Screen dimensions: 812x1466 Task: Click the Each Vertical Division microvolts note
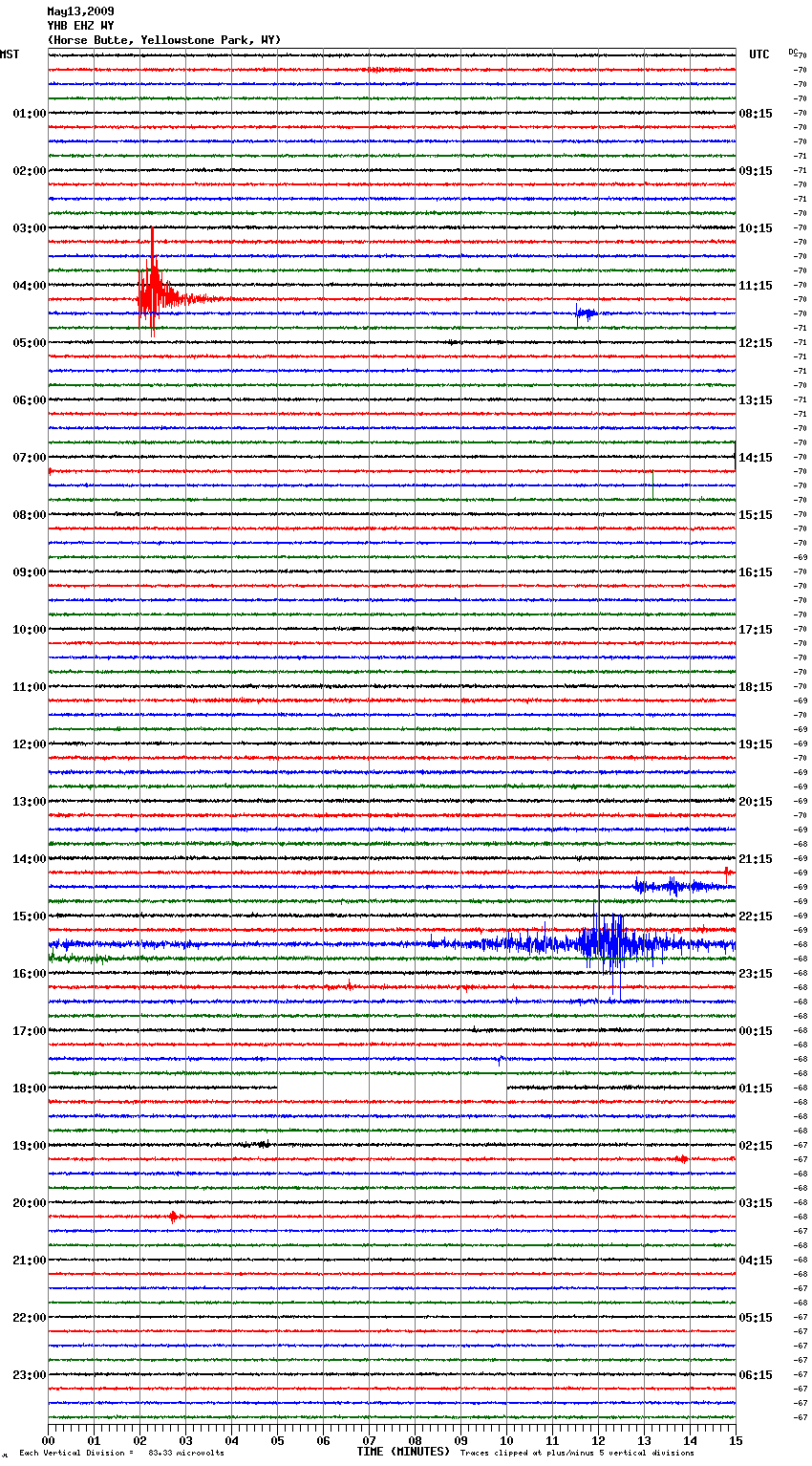pyautogui.click(x=121, y=1453)
